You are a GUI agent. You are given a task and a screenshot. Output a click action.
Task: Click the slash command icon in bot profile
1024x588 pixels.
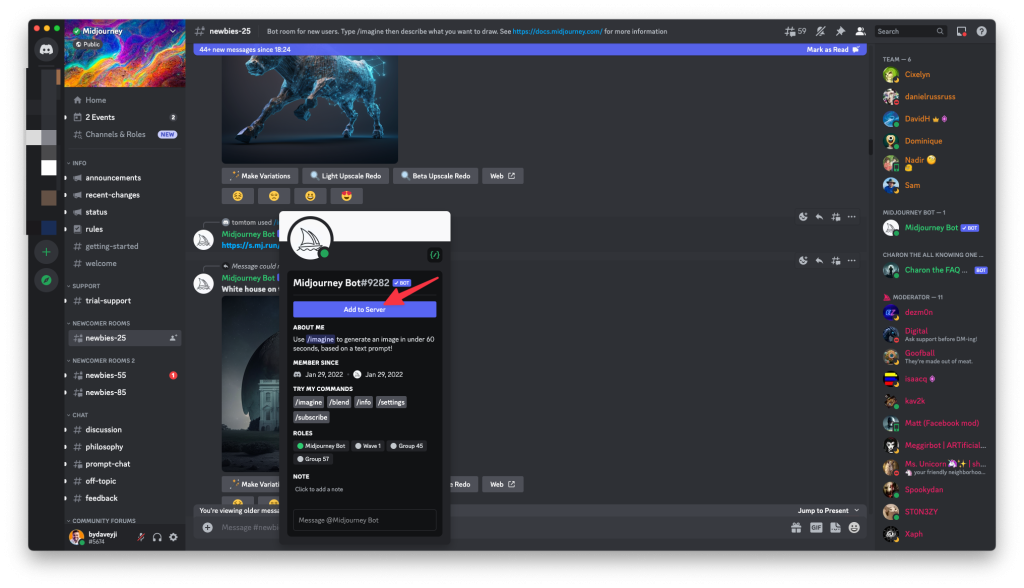[434, 255]
